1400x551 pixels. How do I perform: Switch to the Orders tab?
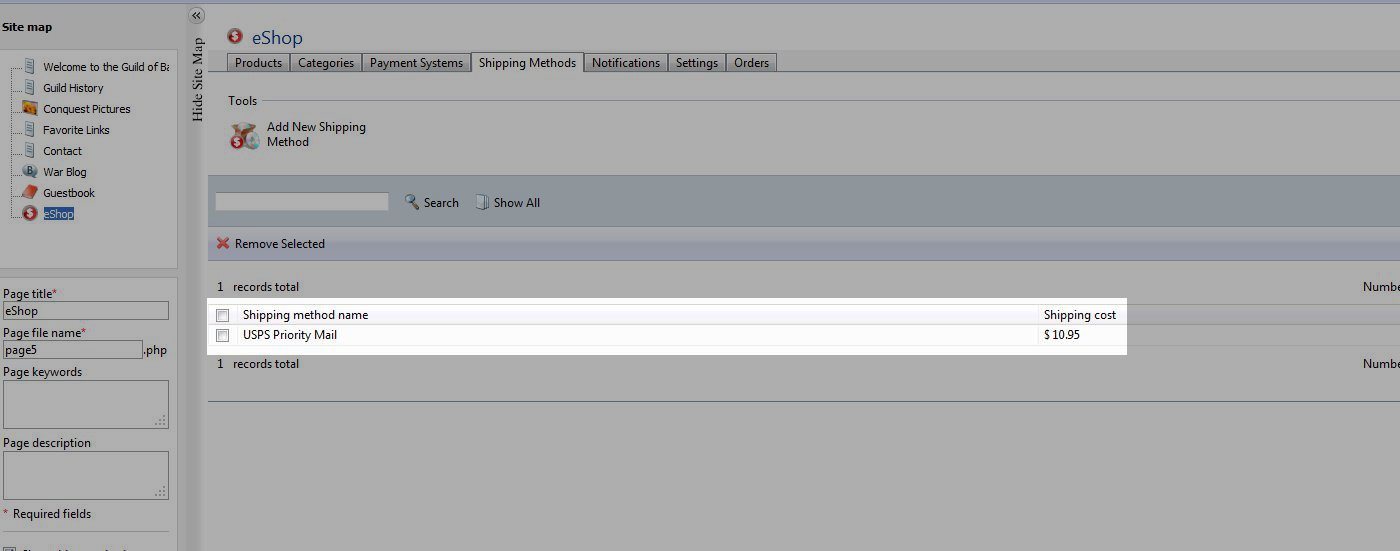752,62
